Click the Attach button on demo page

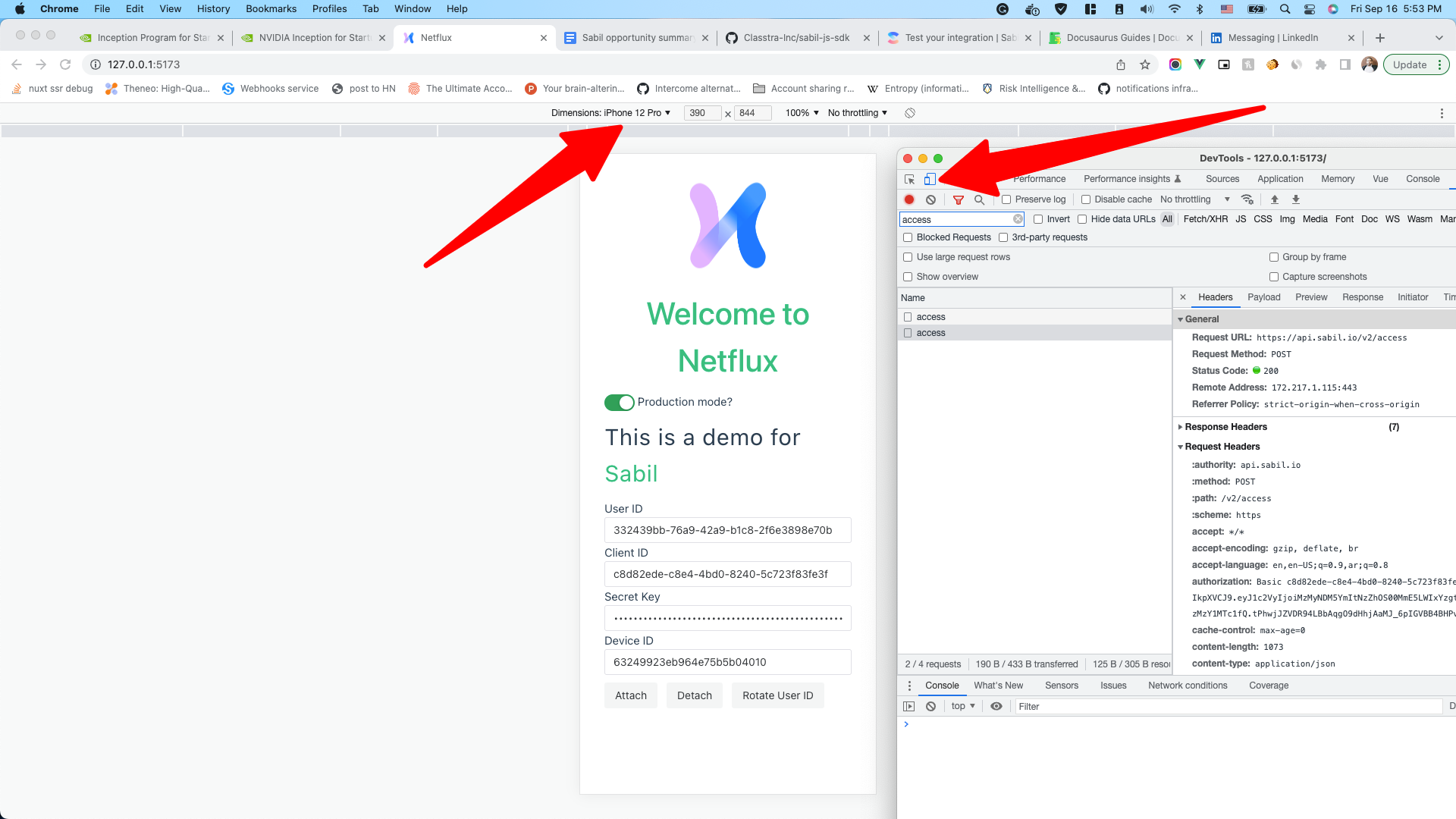coord(630,694)
